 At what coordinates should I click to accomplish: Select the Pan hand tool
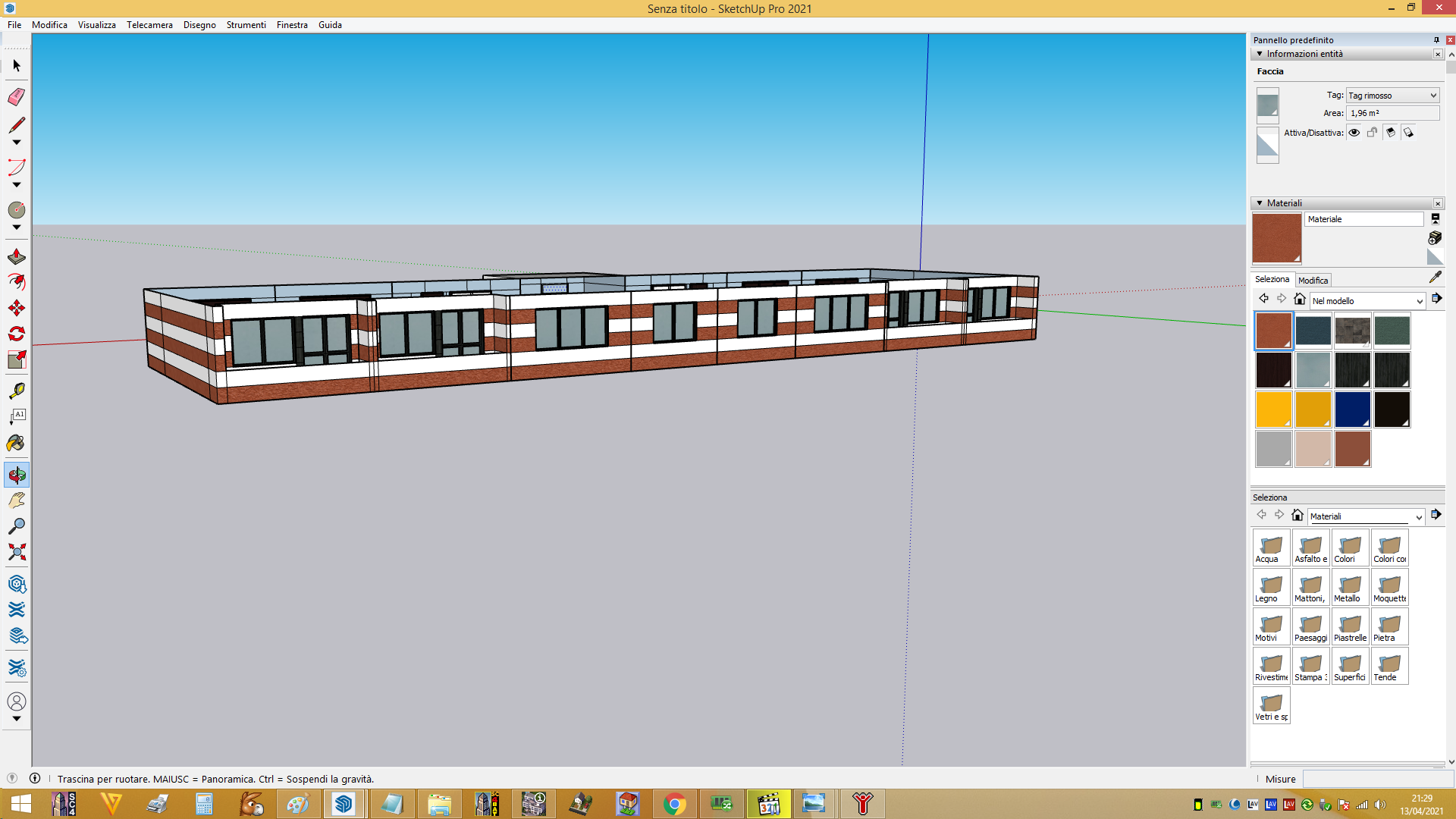click(x=17, y=500)
